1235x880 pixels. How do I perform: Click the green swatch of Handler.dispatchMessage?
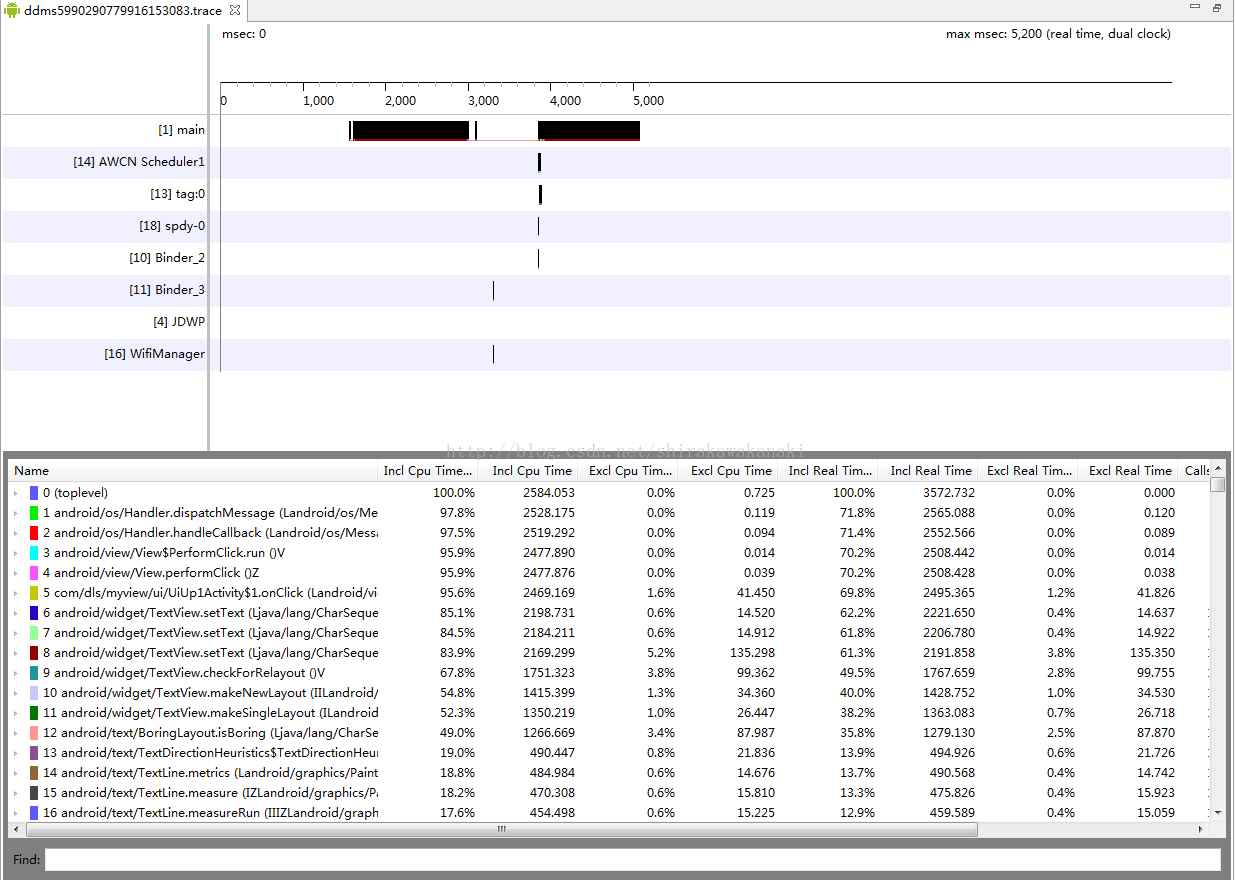(x=34, y=513)
